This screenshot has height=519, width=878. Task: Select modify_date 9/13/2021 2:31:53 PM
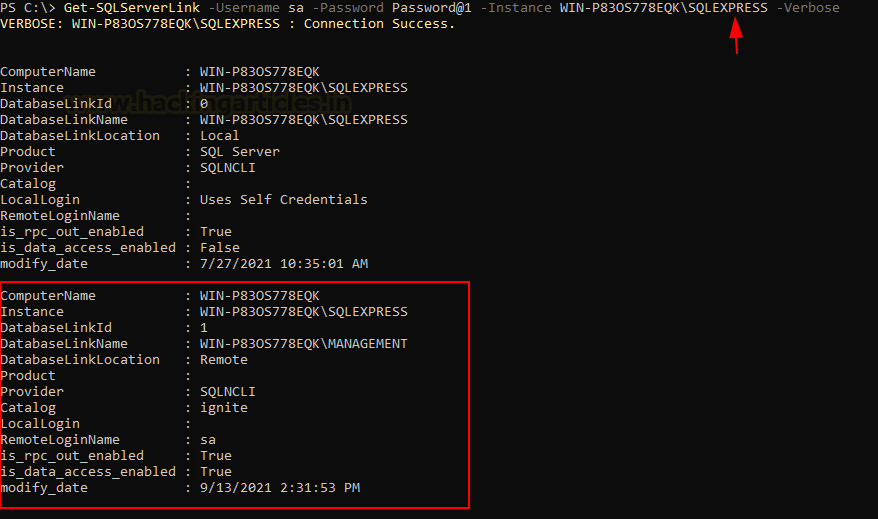[x=280, y=488]
